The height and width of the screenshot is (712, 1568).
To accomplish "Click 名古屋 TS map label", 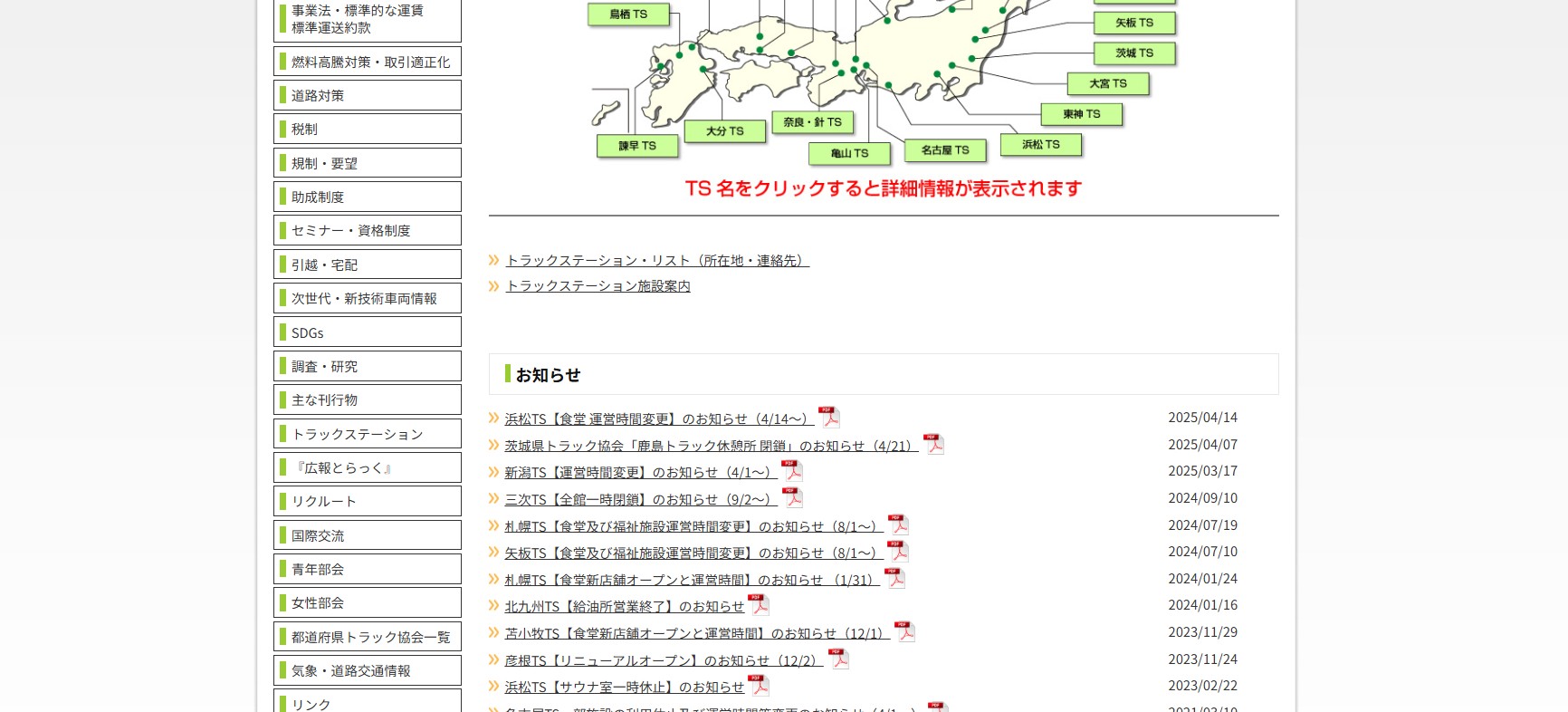I will 944,150.
